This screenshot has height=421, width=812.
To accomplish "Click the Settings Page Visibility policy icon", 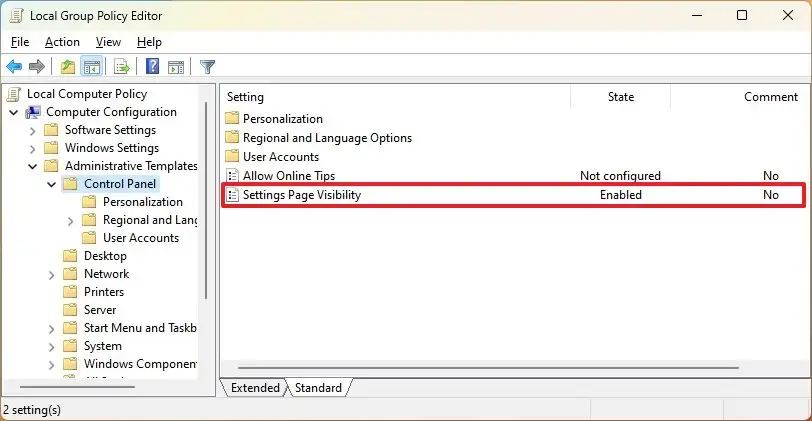I will point(233,195).
